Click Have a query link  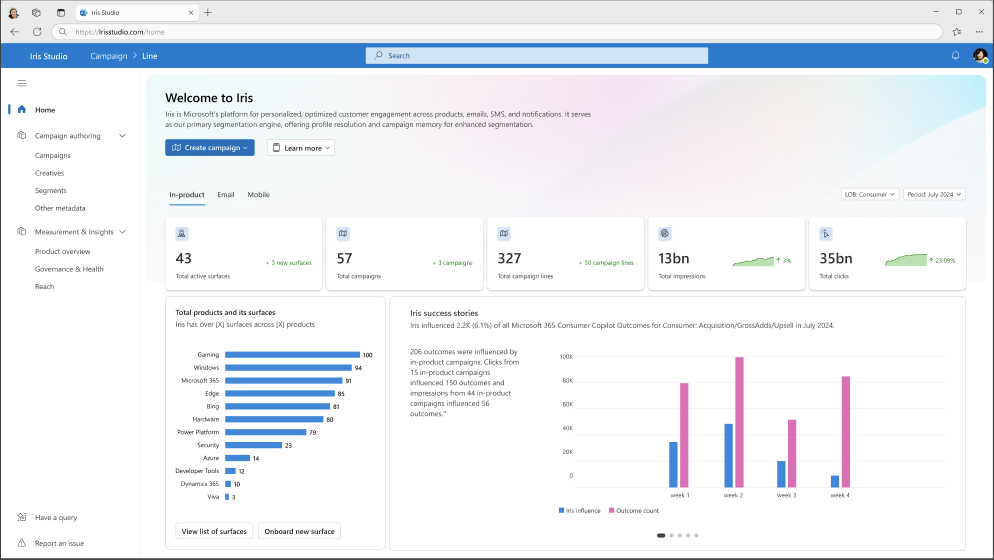(56, 518)
